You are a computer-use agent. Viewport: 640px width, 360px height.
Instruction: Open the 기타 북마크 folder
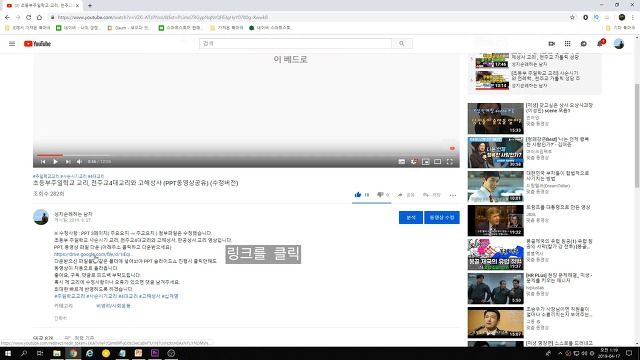click(x=620, y=28)
